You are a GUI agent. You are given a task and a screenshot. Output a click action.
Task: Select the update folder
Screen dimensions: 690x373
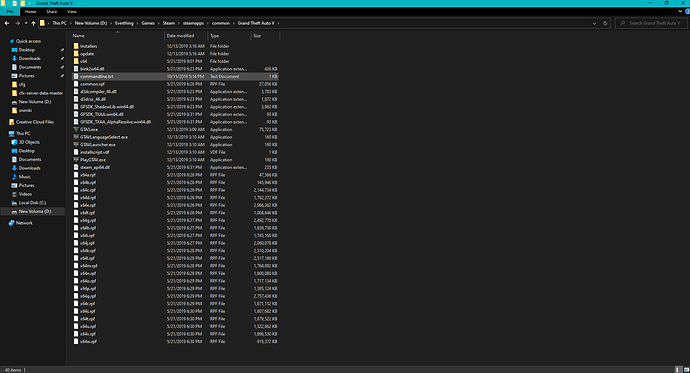click(87, 54)
